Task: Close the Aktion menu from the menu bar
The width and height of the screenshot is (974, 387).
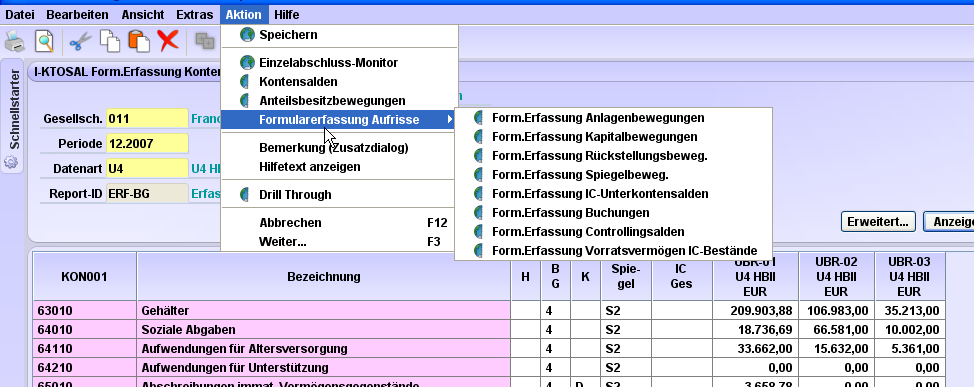Action: (244, 14)
